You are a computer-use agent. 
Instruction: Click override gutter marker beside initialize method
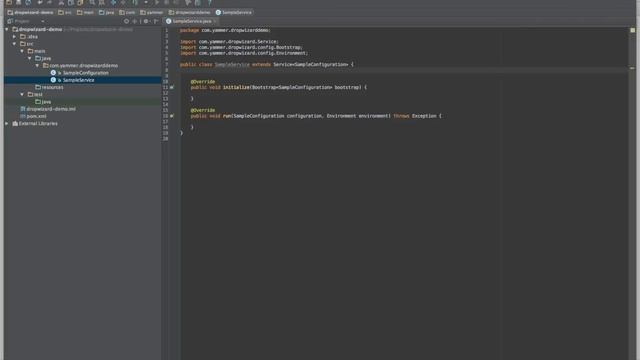coord(172,87)
